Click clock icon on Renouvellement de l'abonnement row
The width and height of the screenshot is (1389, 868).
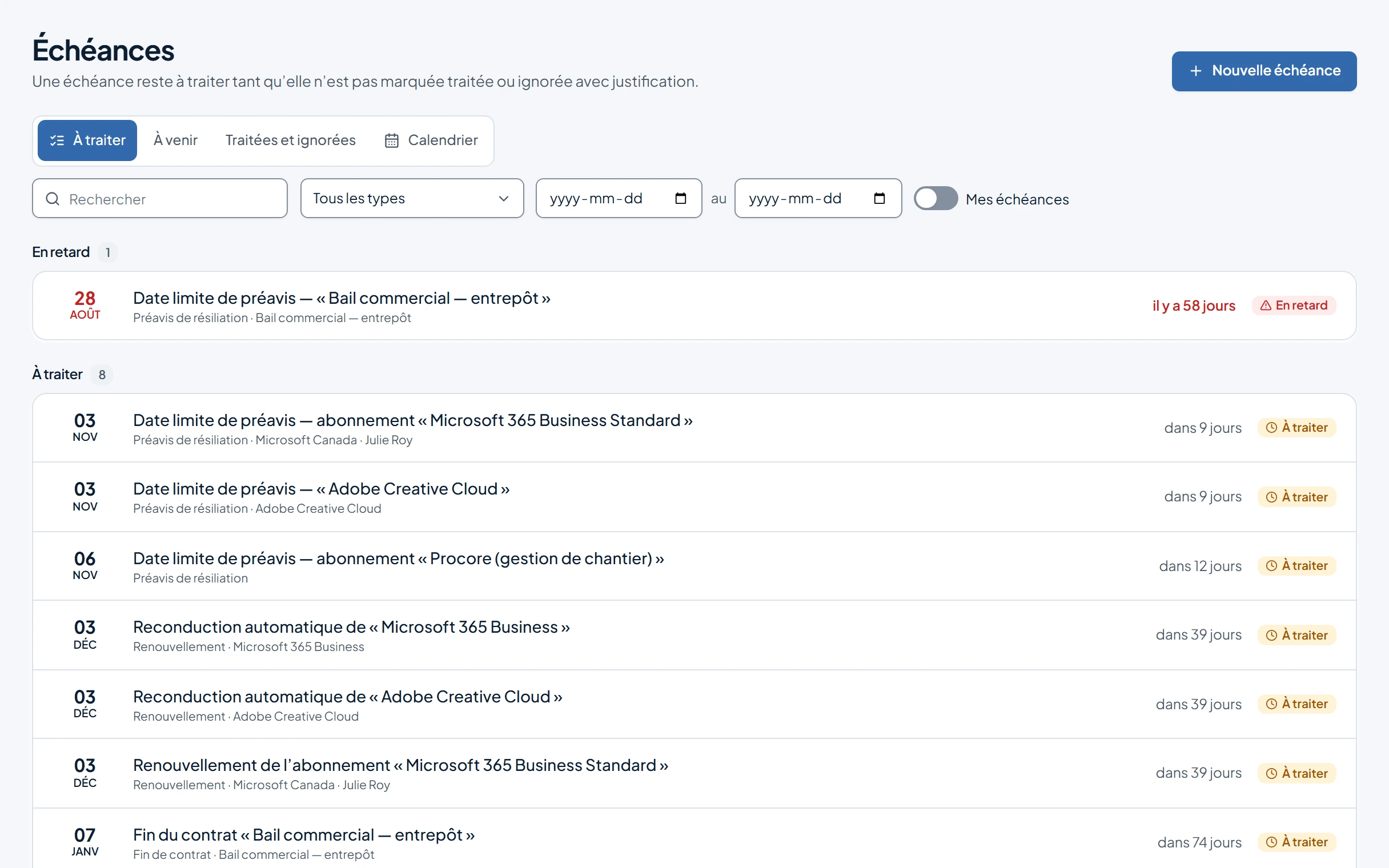[1271, 773]
